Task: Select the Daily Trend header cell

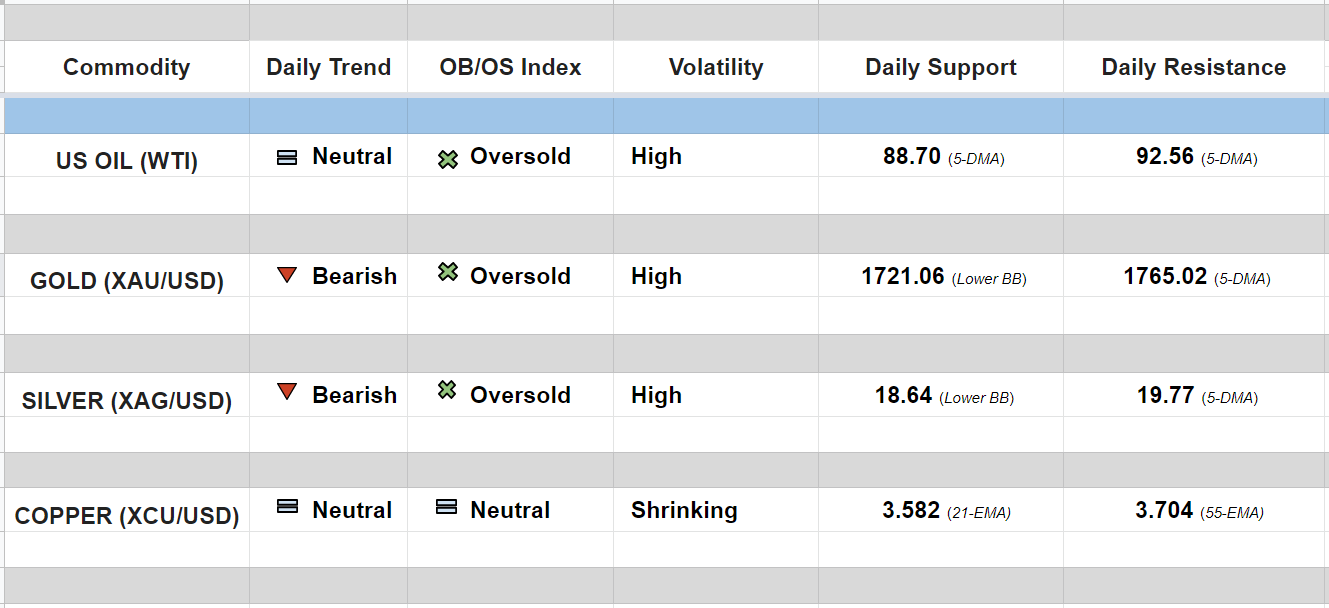Action: point(328,67)
